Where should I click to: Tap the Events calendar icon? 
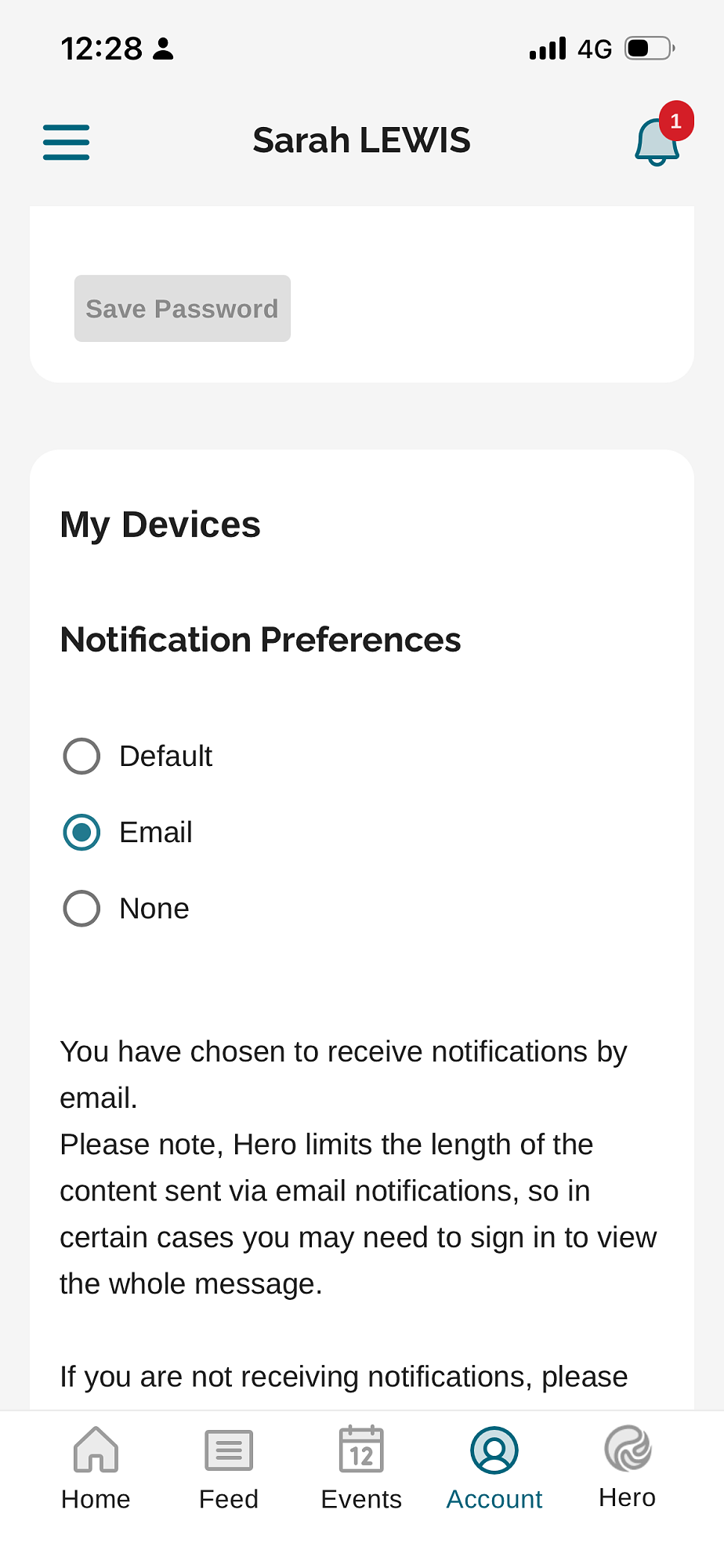[x=361, y=1449]
